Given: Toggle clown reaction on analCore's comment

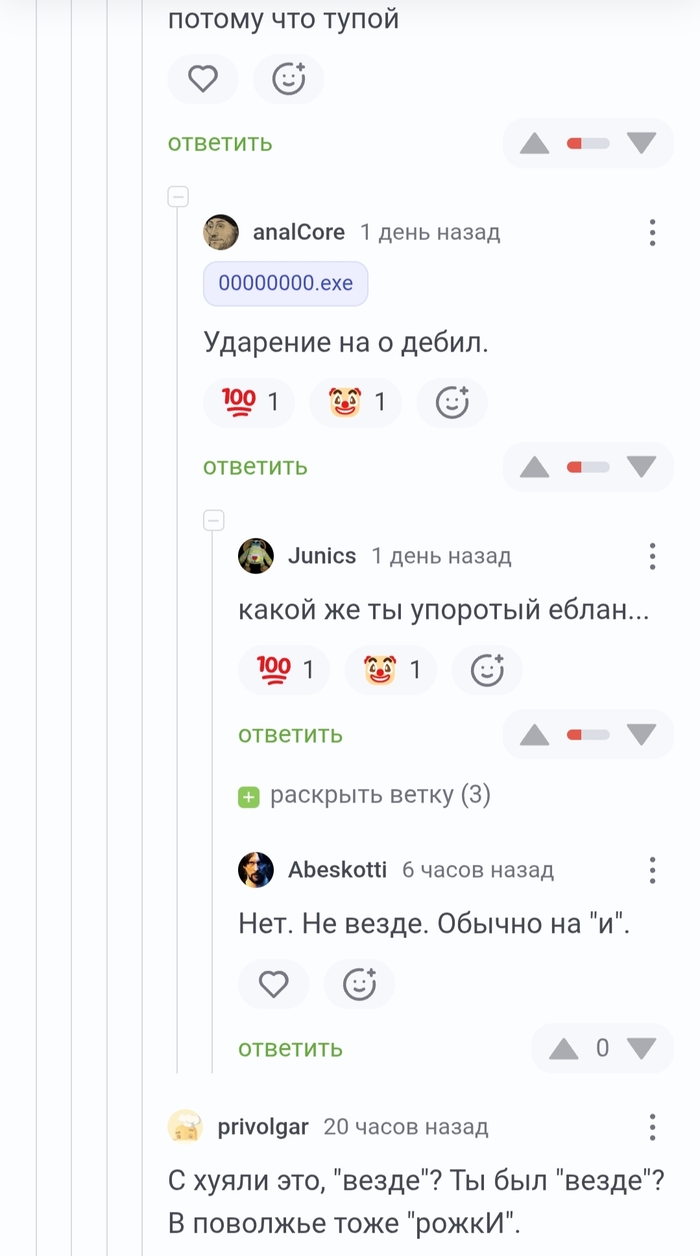Looking at the screenshot, I should pyautogui.click(x=355, y=403).
